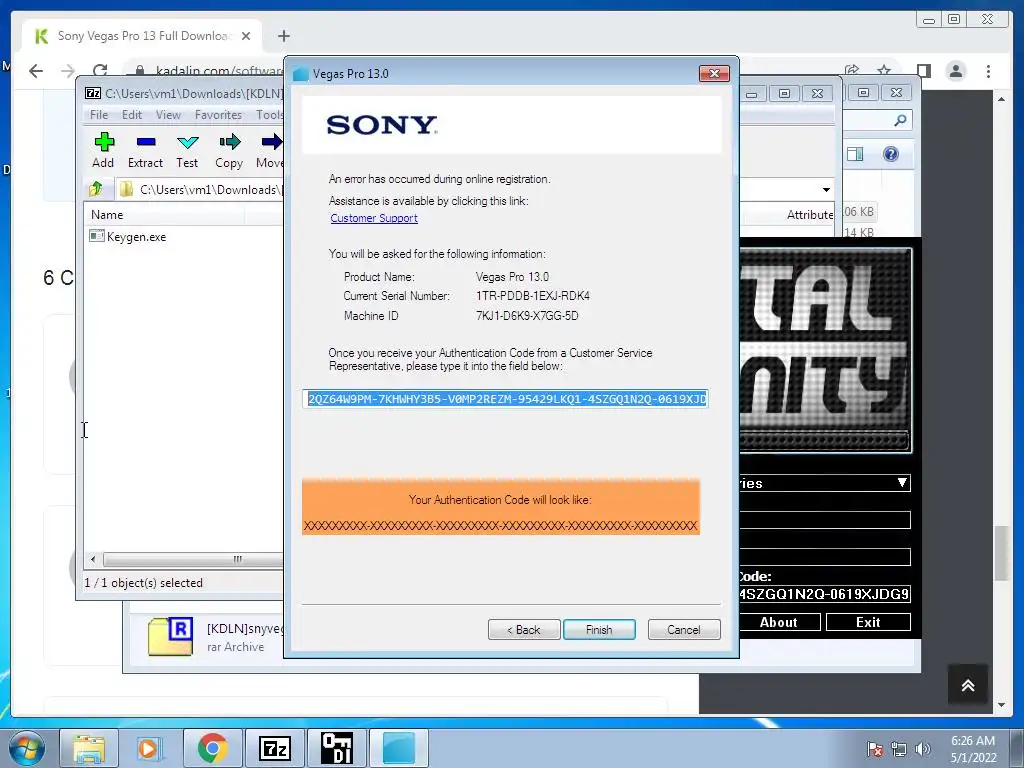This screenshot has width=1024, height=768.
Task: Toggle Chrome side panel icon
Action: pos(923,71)
